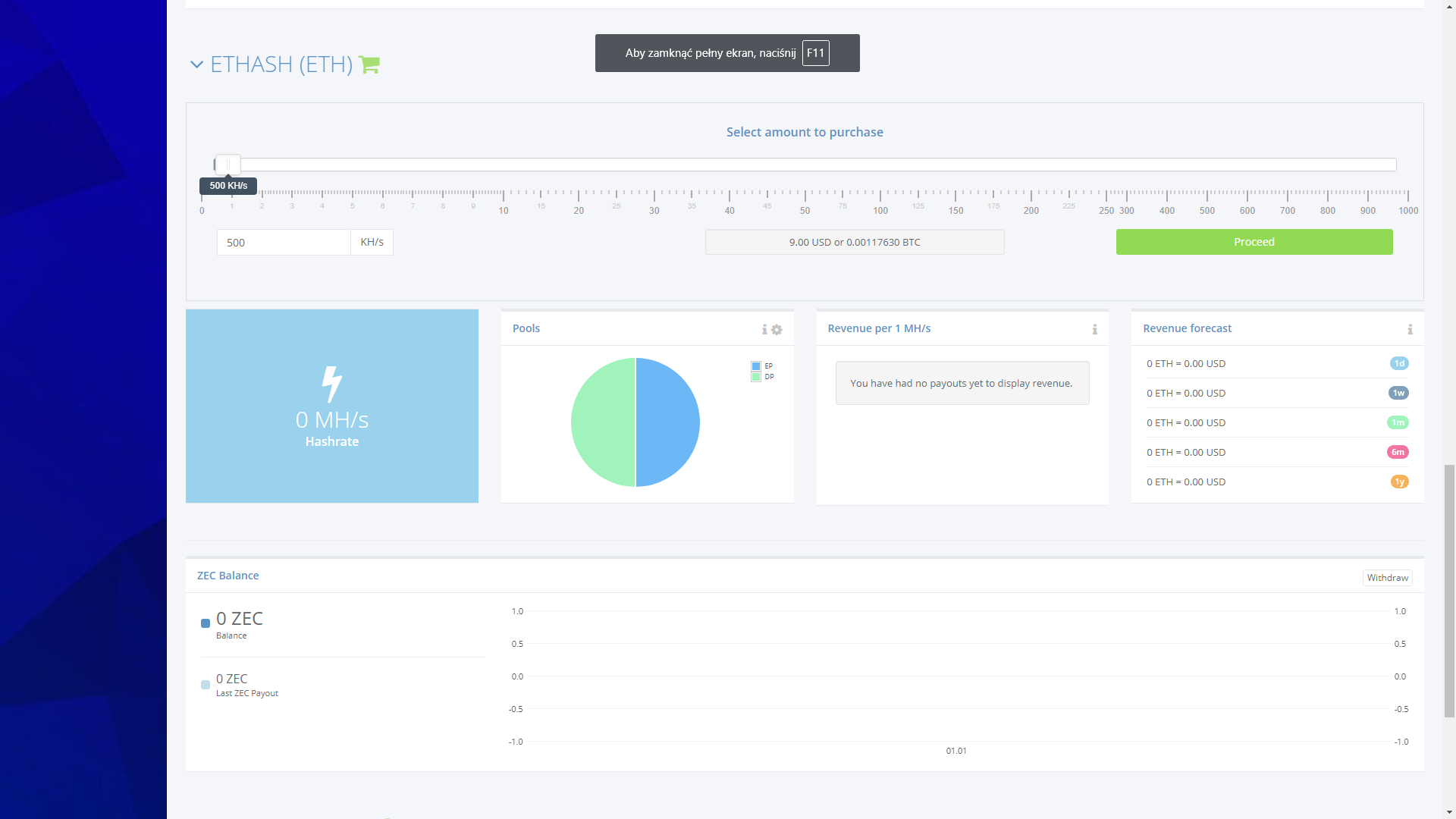Toggle Last ZEC Payout series marker
The height and width of the screenshot is (819, 1456).
click(206, 685)
